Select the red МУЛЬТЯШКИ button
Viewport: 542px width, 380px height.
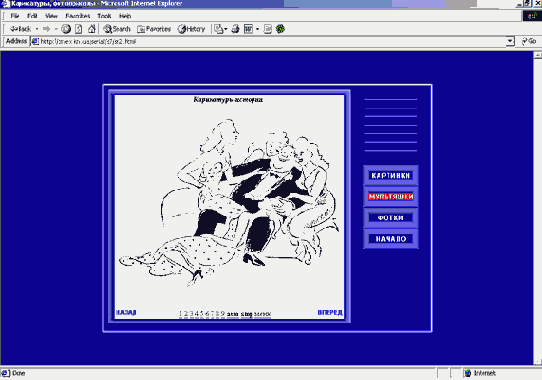click(x=391, y=196)
